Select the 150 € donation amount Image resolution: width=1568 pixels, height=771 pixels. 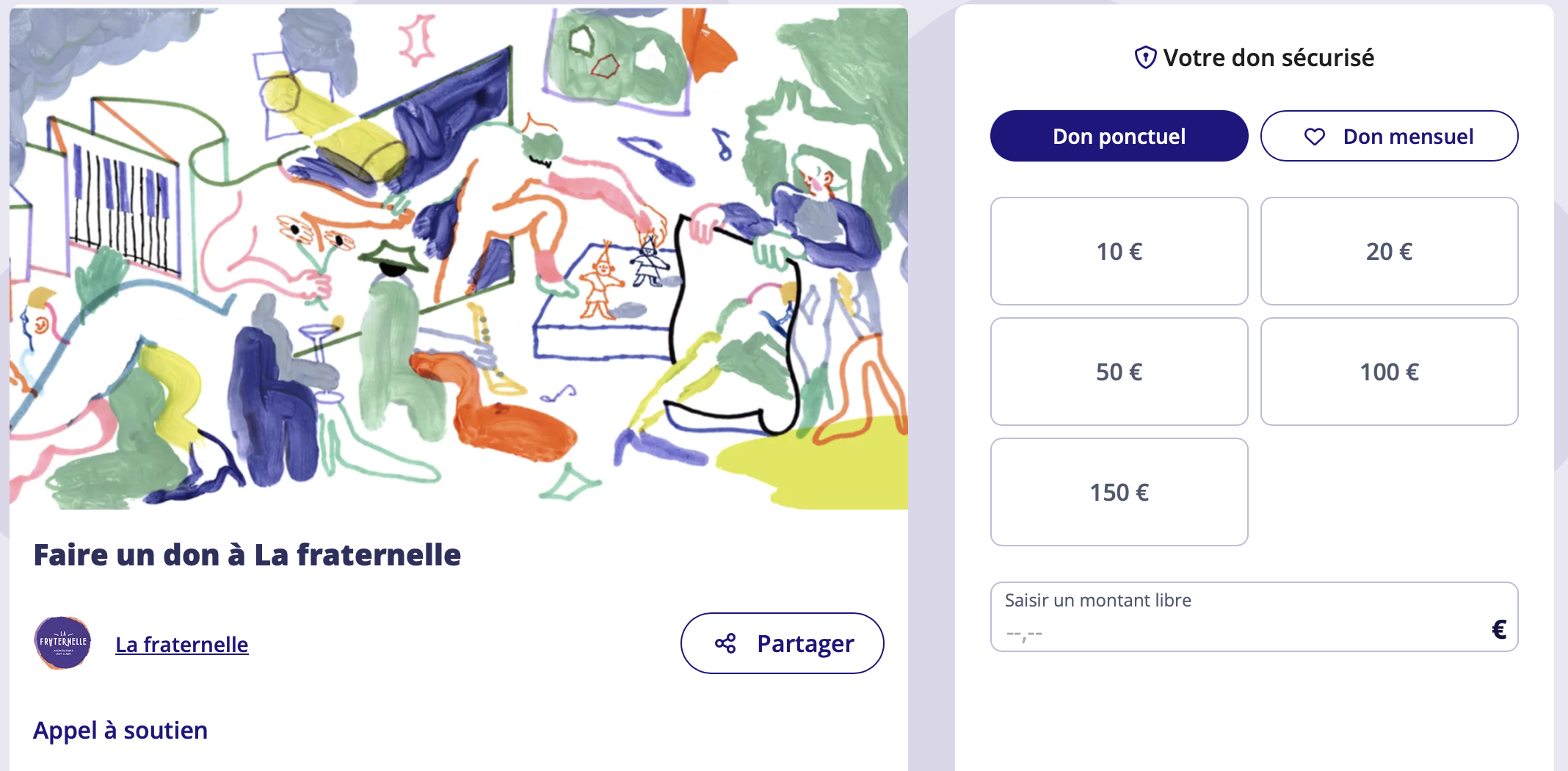point(1119,492)
